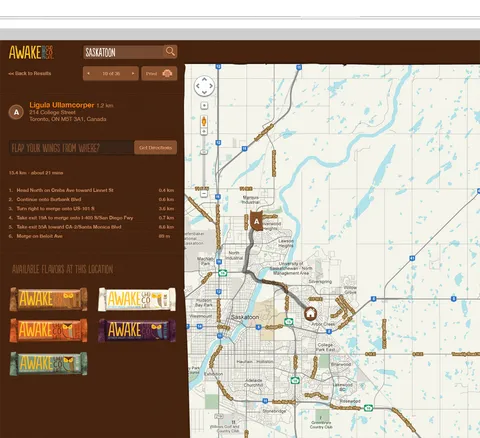The height and width of the screenshot is (438, 480).
Task: Go back to results list
Action: (30, 73)
